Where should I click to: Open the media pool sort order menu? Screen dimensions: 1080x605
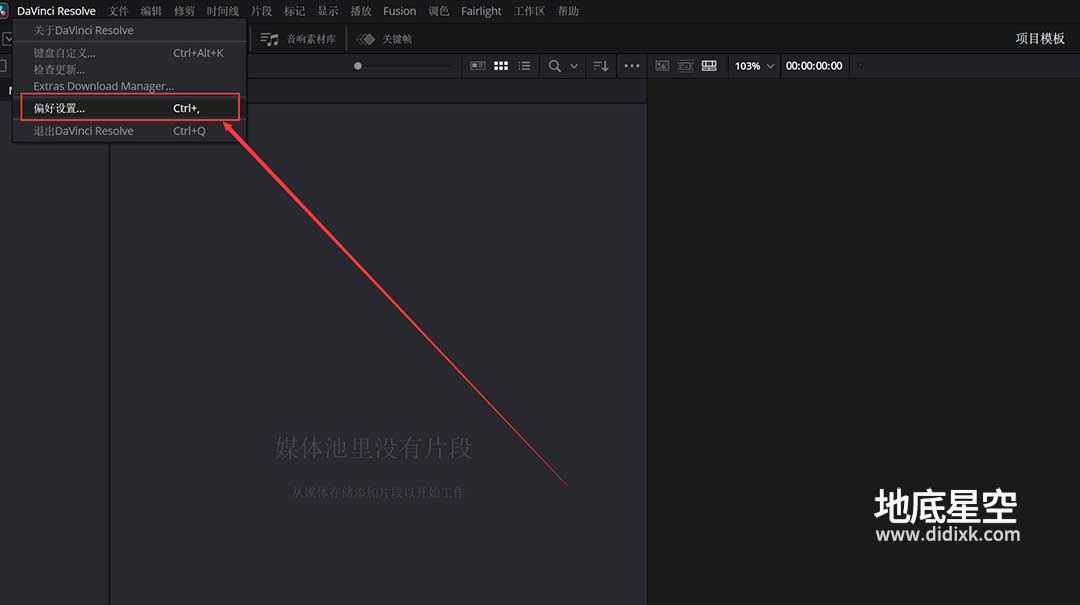click(601, 65)
